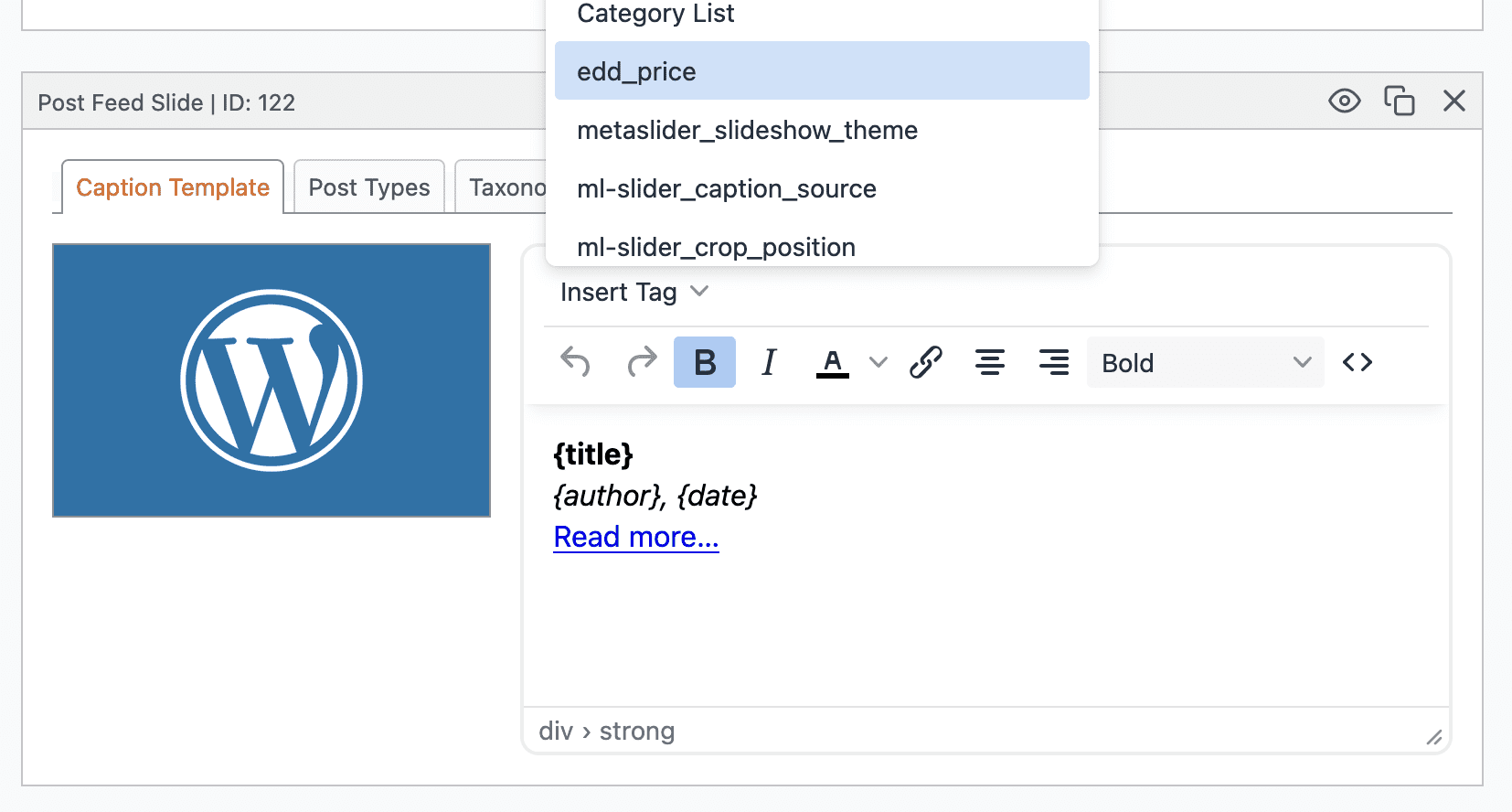
Task: Toggle bold formatting button
Action: coord(704,362)
